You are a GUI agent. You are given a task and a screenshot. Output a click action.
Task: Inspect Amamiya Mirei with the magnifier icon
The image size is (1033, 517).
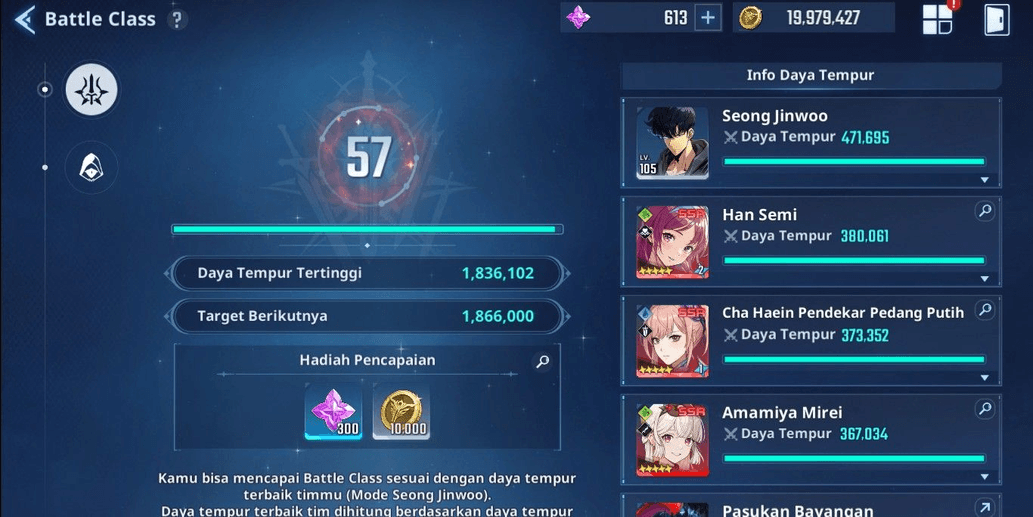tap(985, 409)
